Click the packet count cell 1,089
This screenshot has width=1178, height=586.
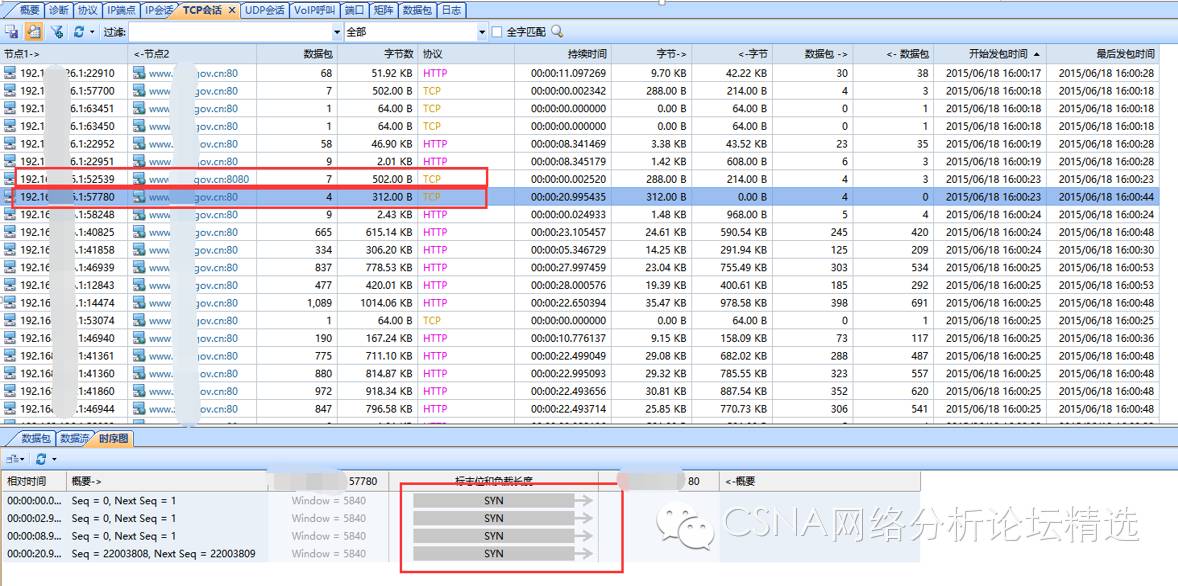[x=319, y=303]
